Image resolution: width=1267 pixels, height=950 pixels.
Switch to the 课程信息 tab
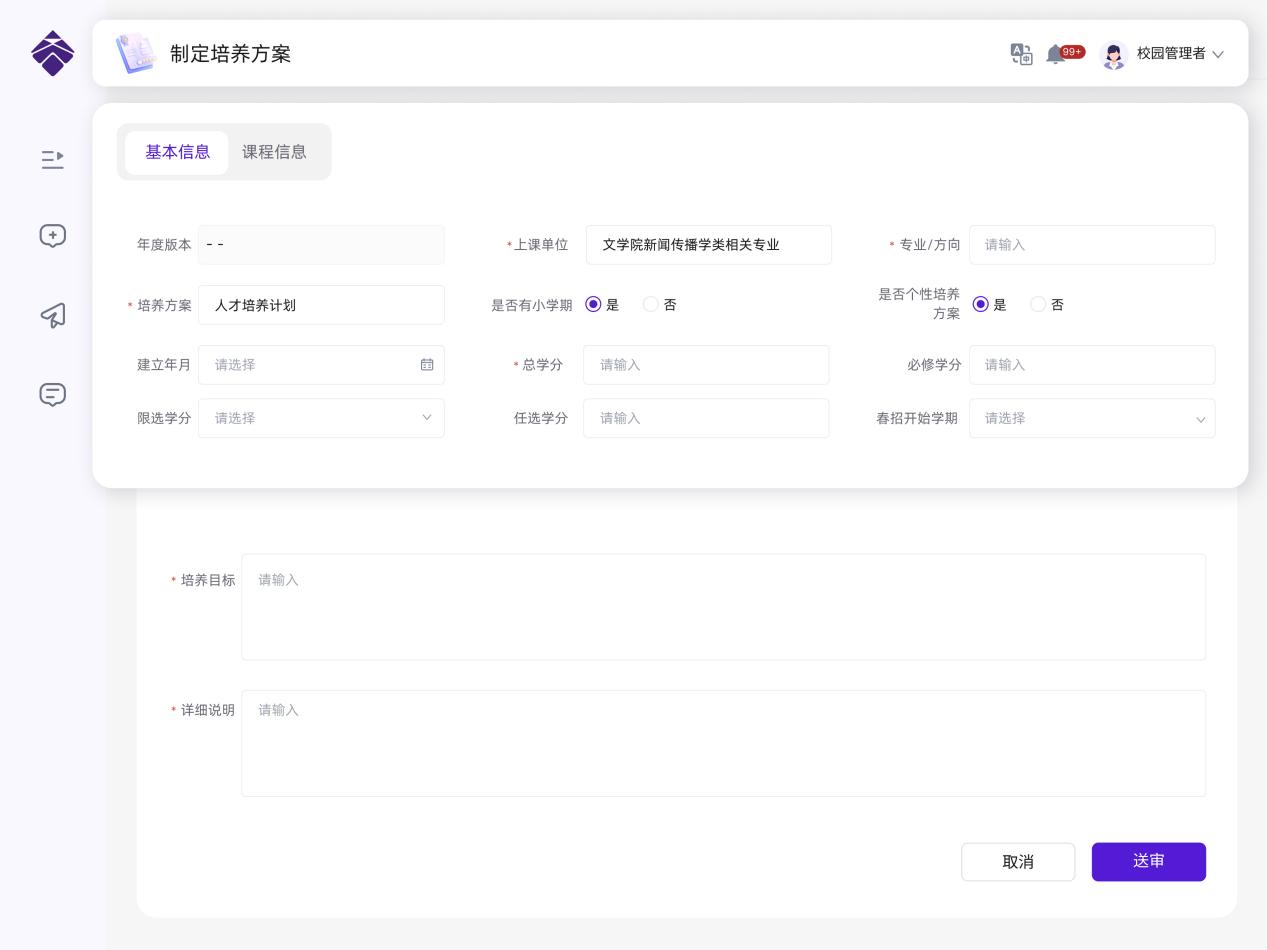click(x=274, y=152)
